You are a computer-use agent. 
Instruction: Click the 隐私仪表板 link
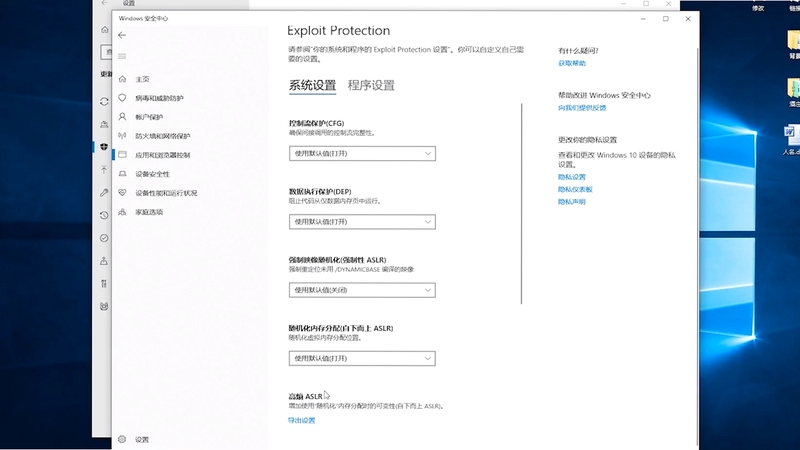(x=576, y=189)
